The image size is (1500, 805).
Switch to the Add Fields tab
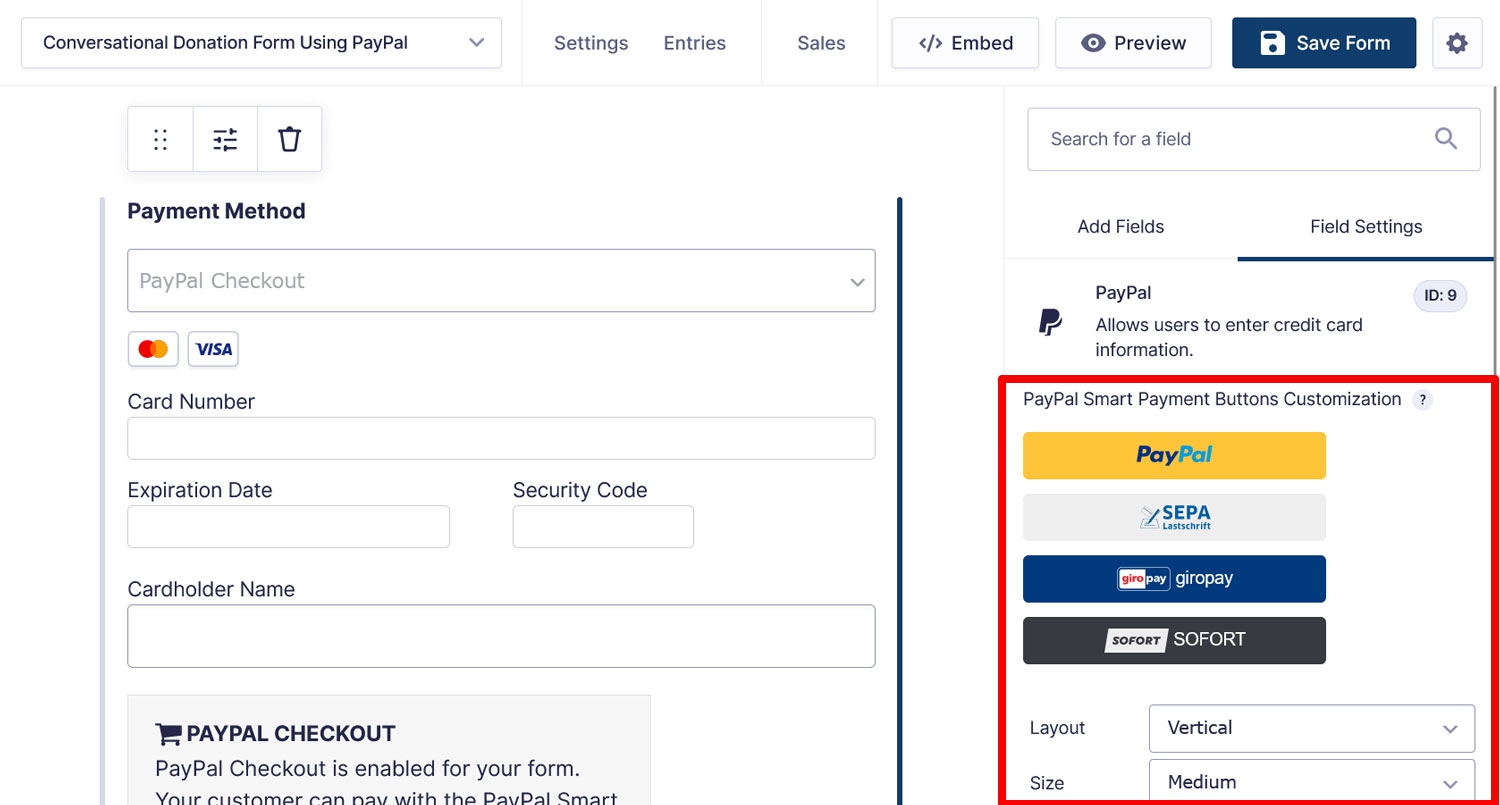(x=1121, y=227)
